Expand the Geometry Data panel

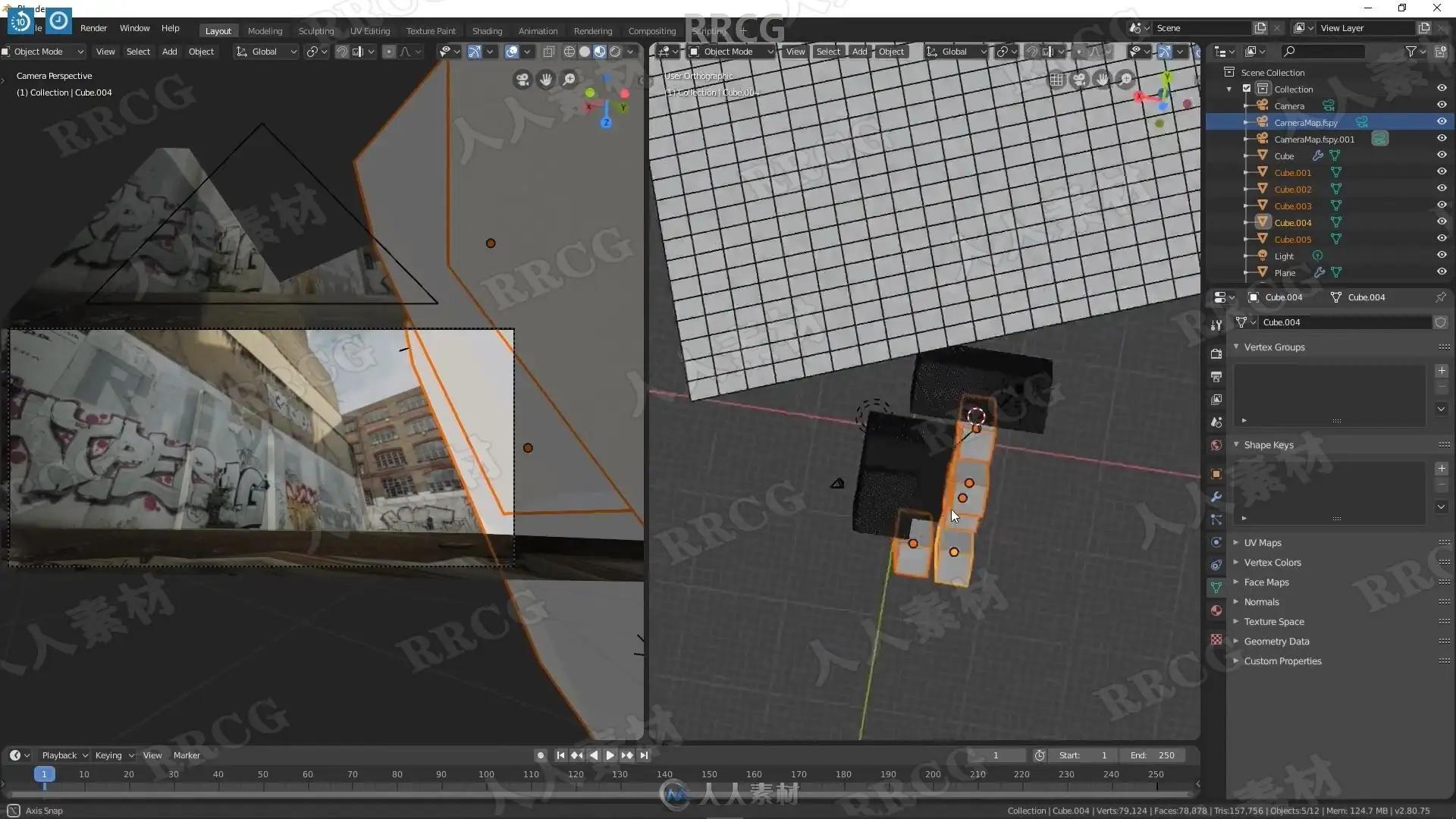(1276, 642)
